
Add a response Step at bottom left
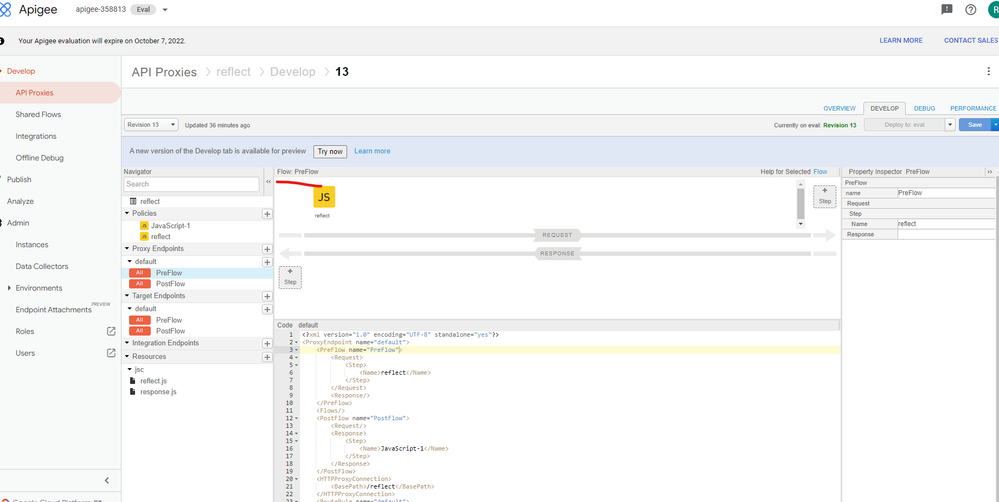coord(290,276)
